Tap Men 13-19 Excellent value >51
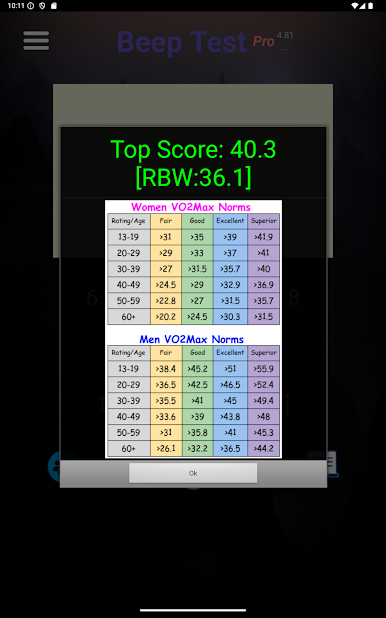 (x=230, y=369)
